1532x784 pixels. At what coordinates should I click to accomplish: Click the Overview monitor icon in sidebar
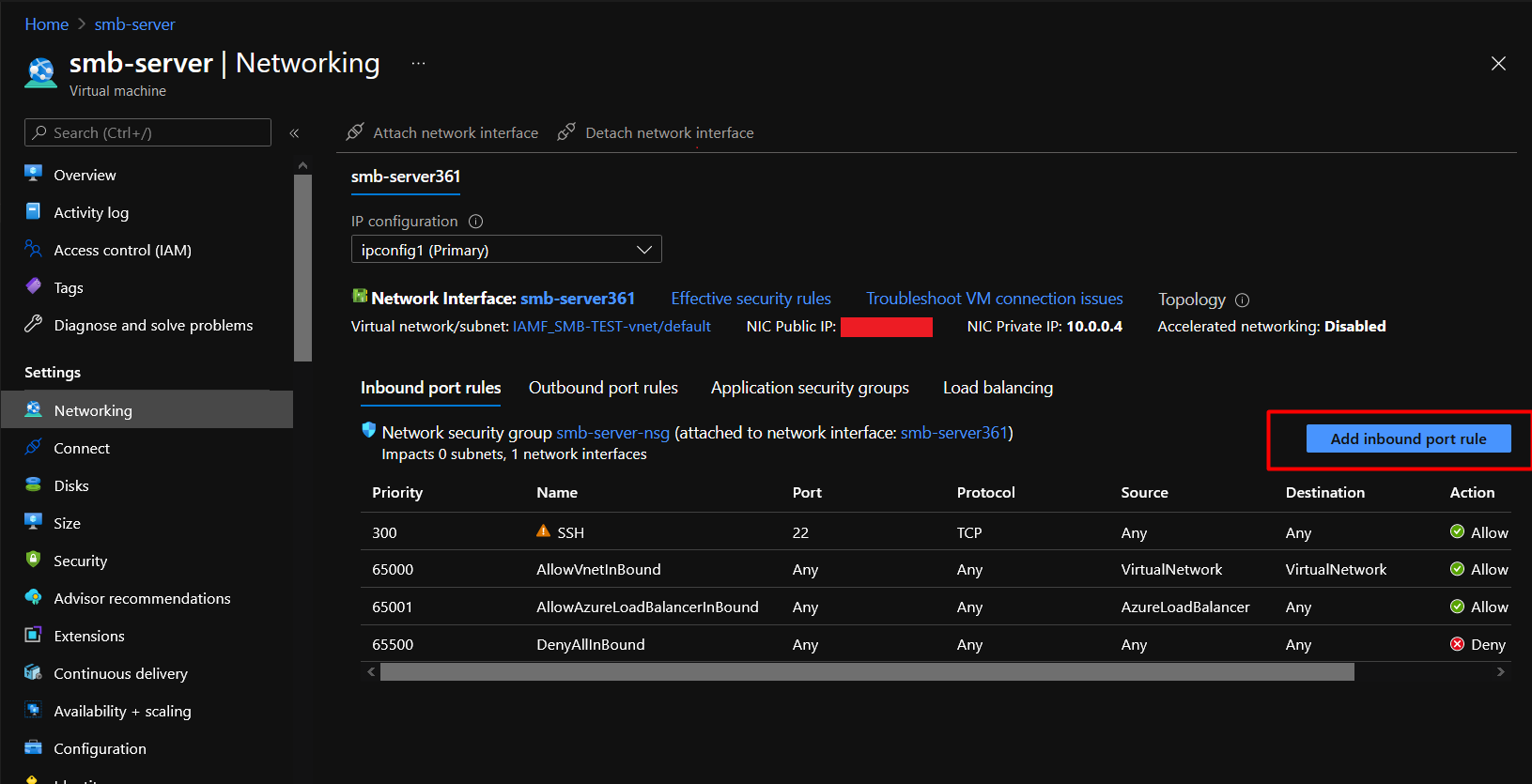[34, 174]
